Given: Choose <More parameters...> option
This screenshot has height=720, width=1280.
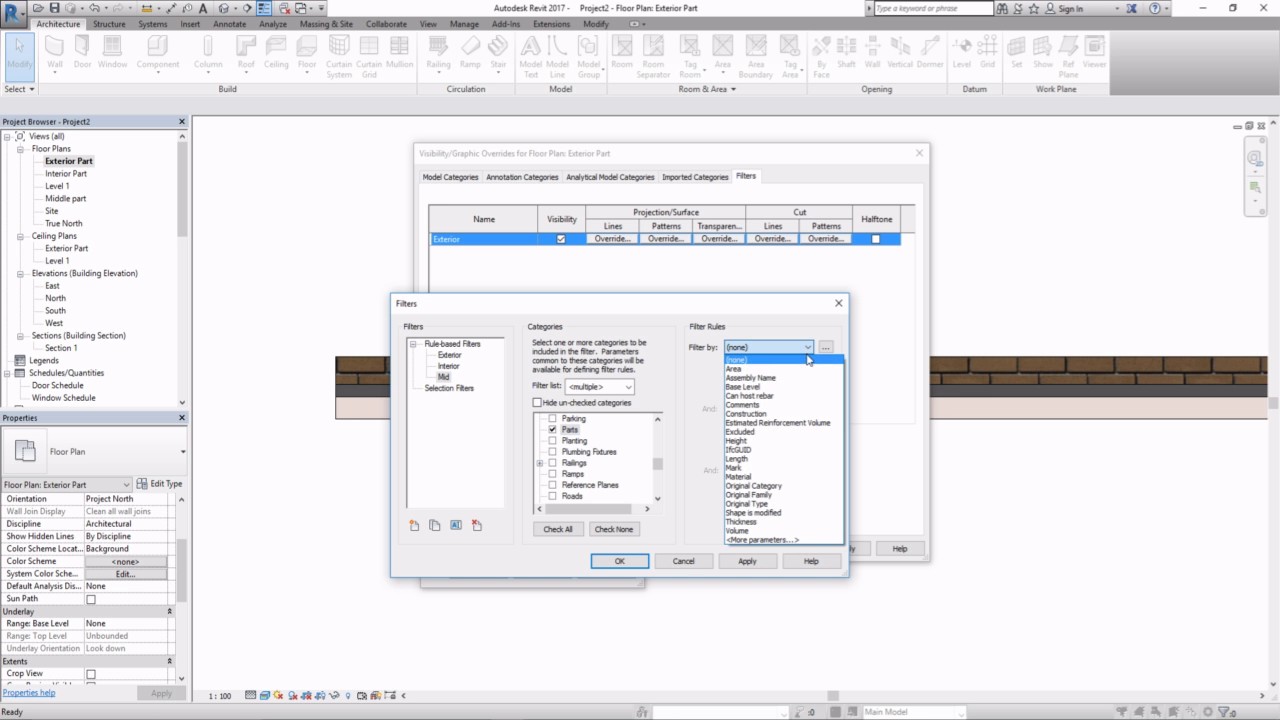Looking at the screenshot, I should (x=762, y=540).
